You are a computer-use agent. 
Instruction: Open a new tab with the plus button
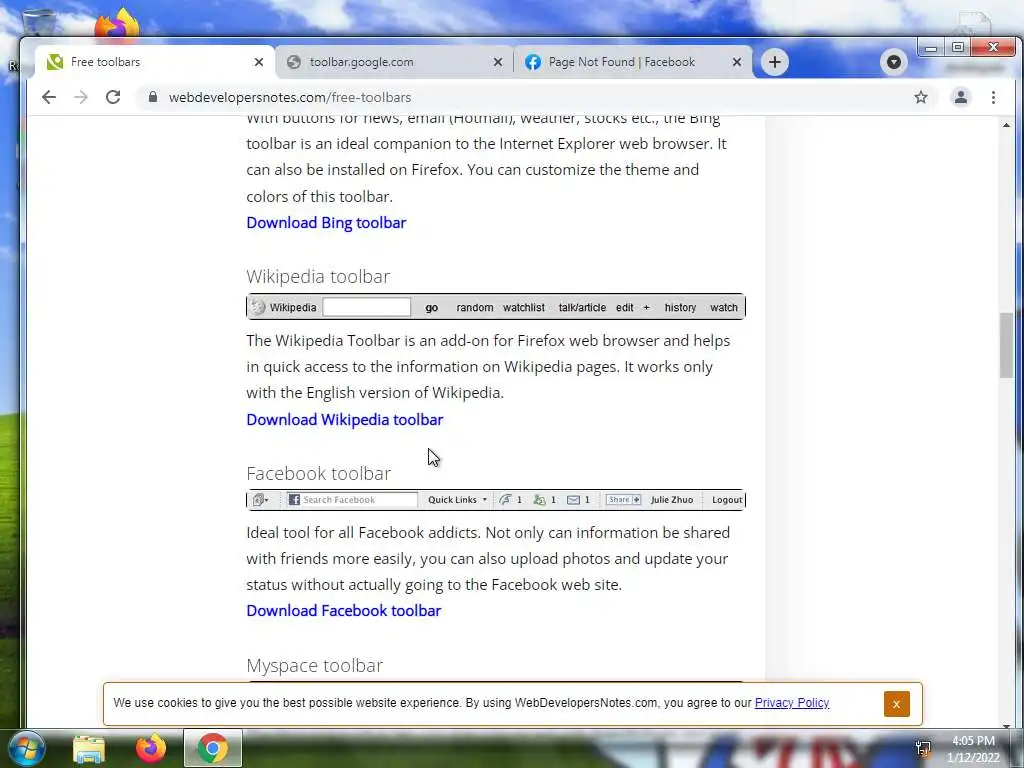[775, 62]
